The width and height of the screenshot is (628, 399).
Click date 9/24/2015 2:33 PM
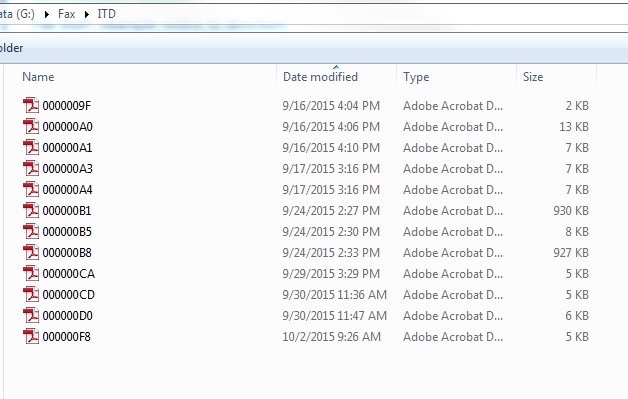click(331, 253)
